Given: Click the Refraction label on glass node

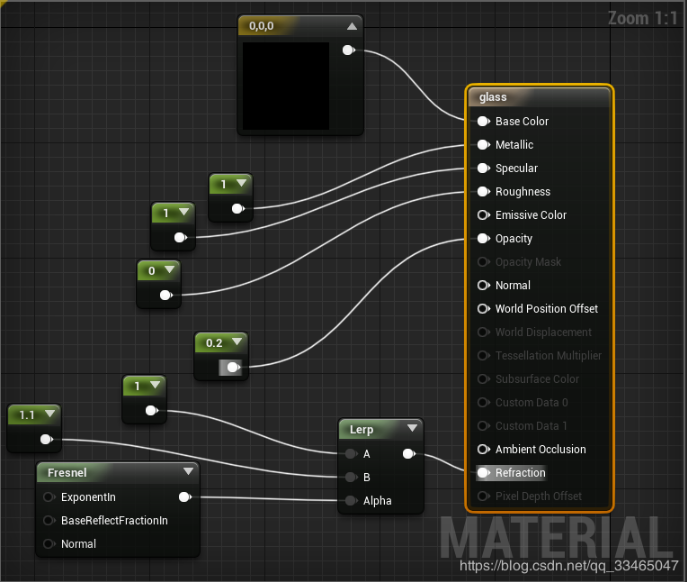Looking at the screenshot, I should [520, 473].
